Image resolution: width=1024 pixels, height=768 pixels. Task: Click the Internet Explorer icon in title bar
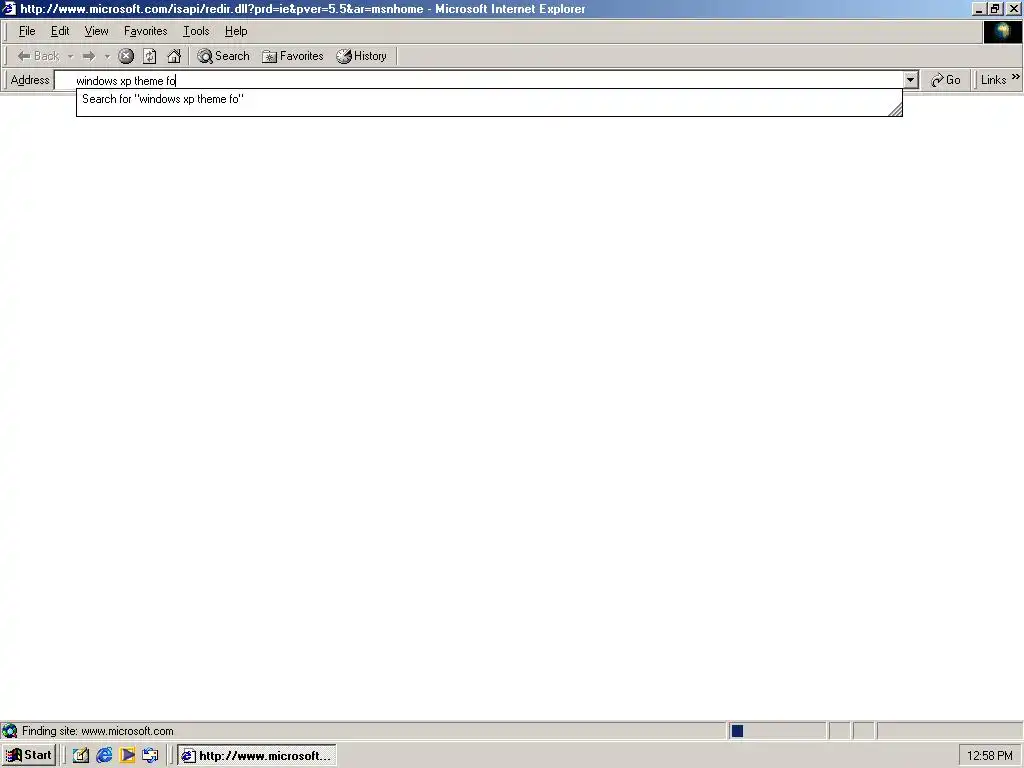point(9,8)
